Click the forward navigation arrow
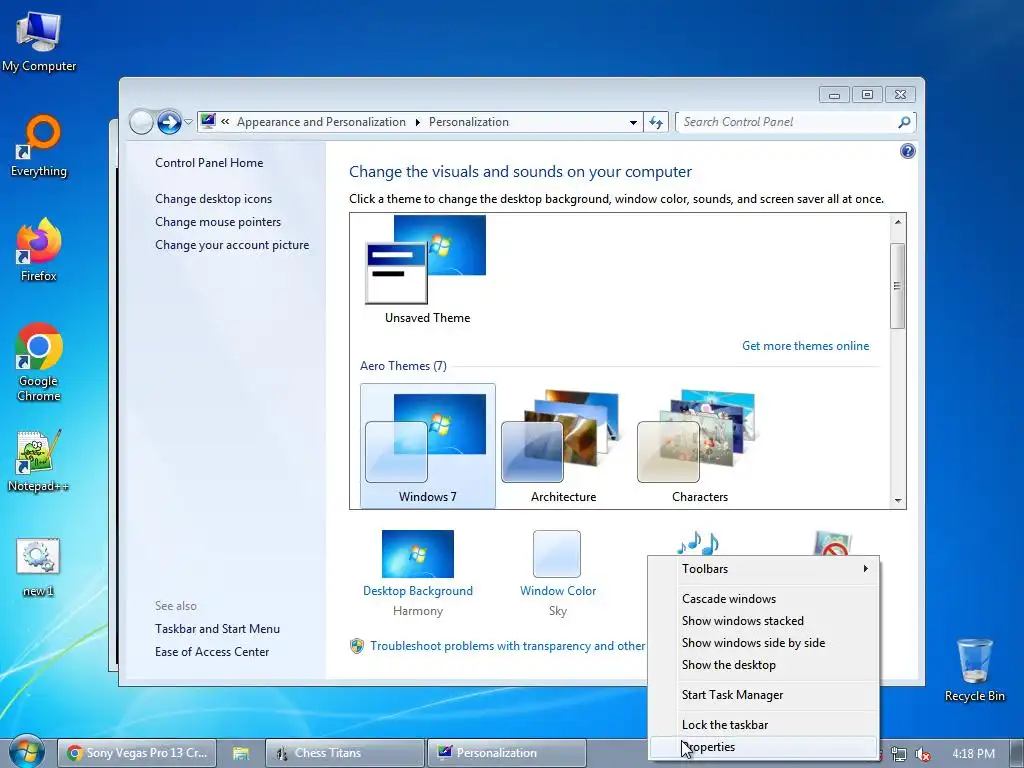This screenshot has height=768, width=1024. coord(169,121)
